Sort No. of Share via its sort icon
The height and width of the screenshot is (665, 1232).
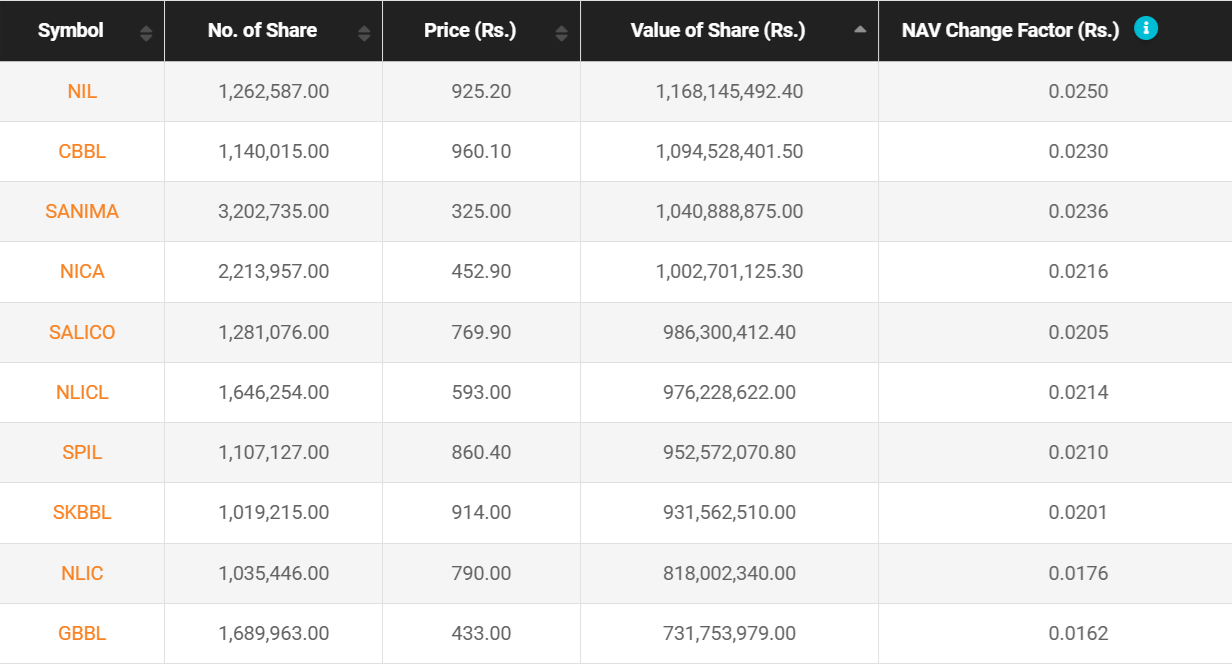pyautogui.click(x=362, y=31)
